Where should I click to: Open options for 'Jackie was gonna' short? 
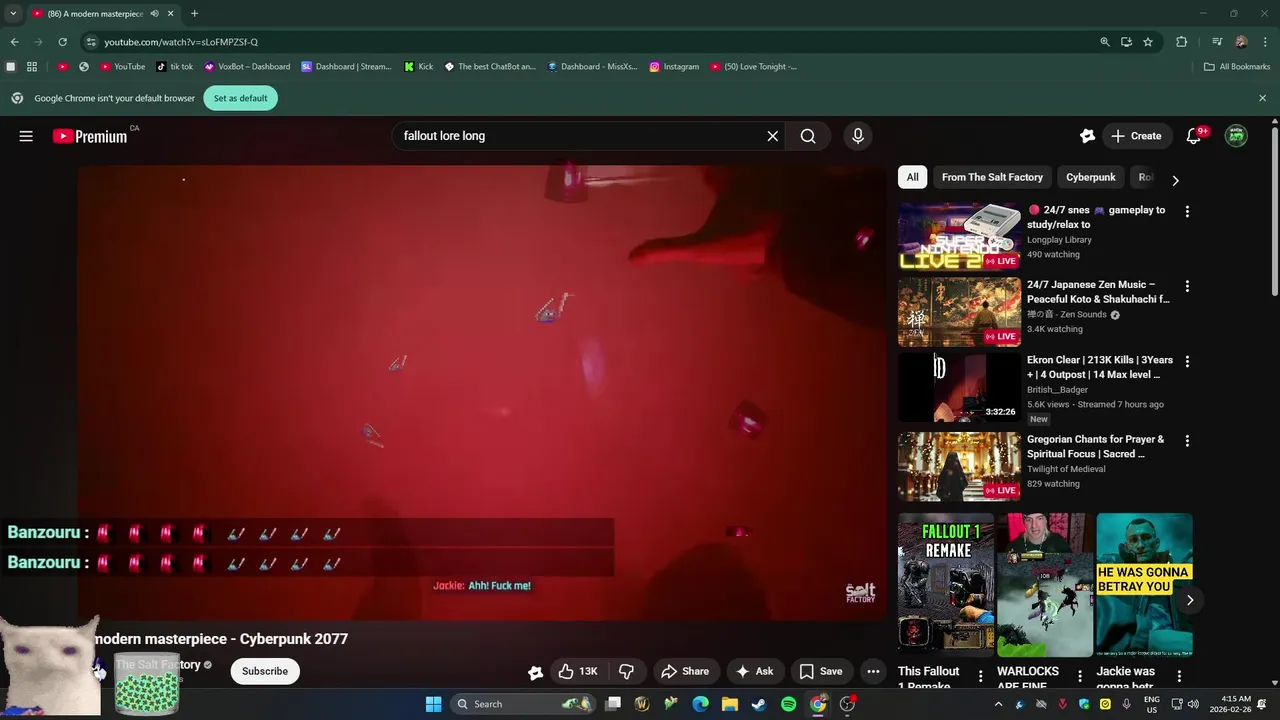tap(1179, 677)
